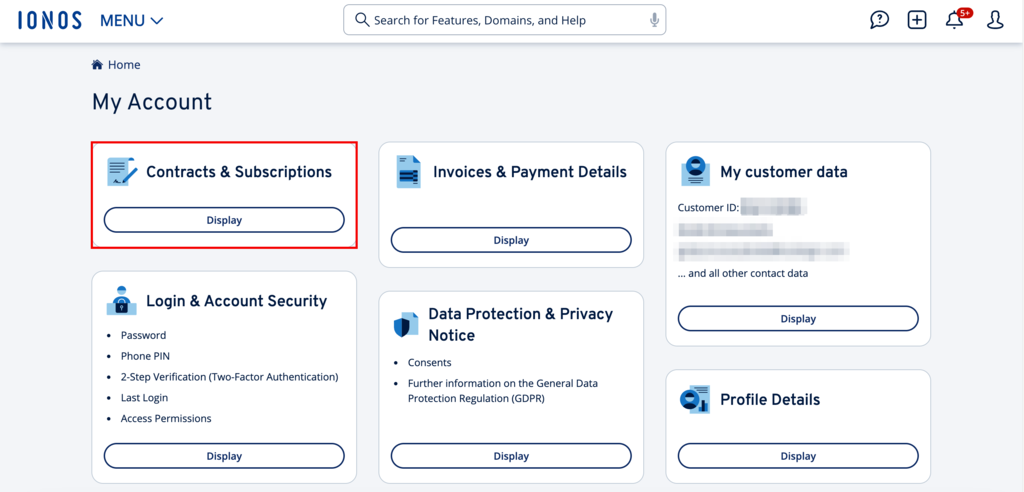The image size is (1024, 492).
Task: Expand the MENU dropdown
Action: (132, 20)
